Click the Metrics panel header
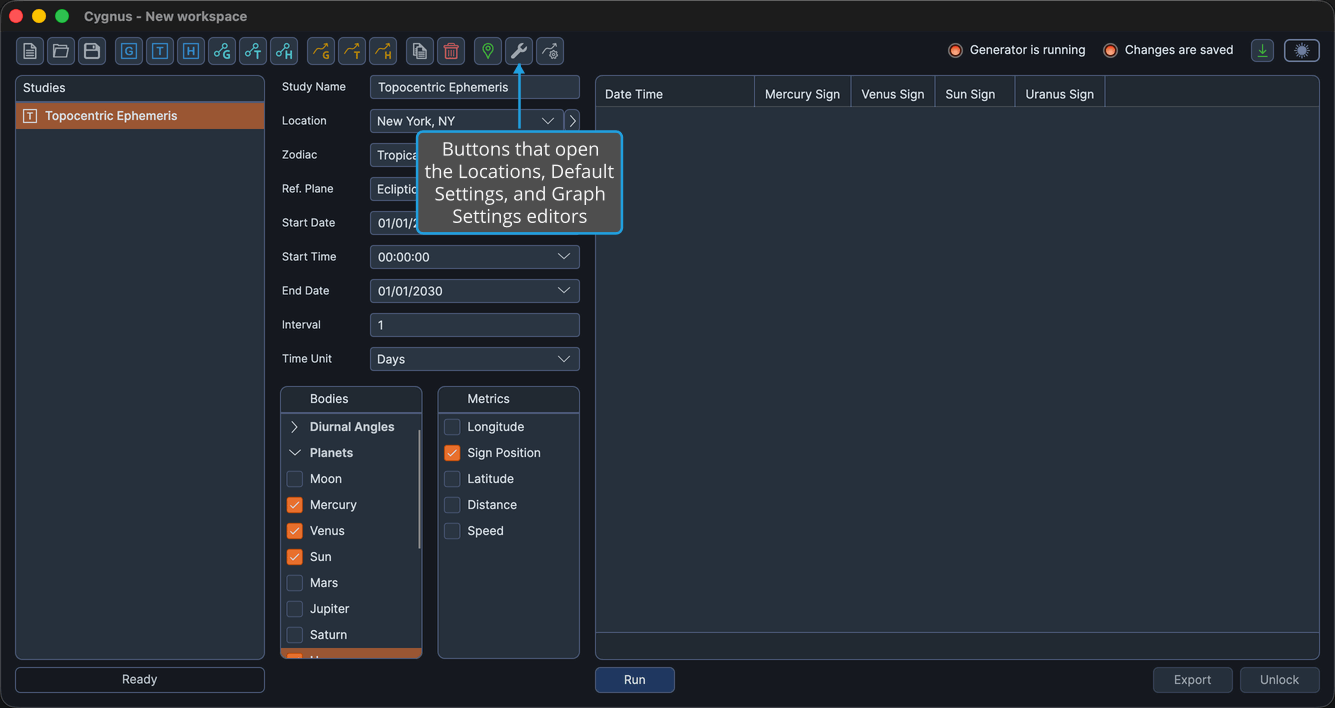Image resolution: width=1335 pixels, height=708 pixels. [508, 399]
